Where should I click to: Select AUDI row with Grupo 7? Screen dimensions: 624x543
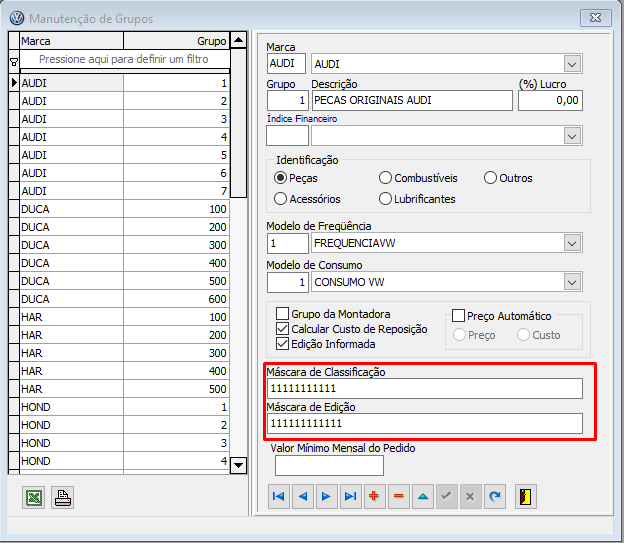pyautogui.click(x=125, y=191)
